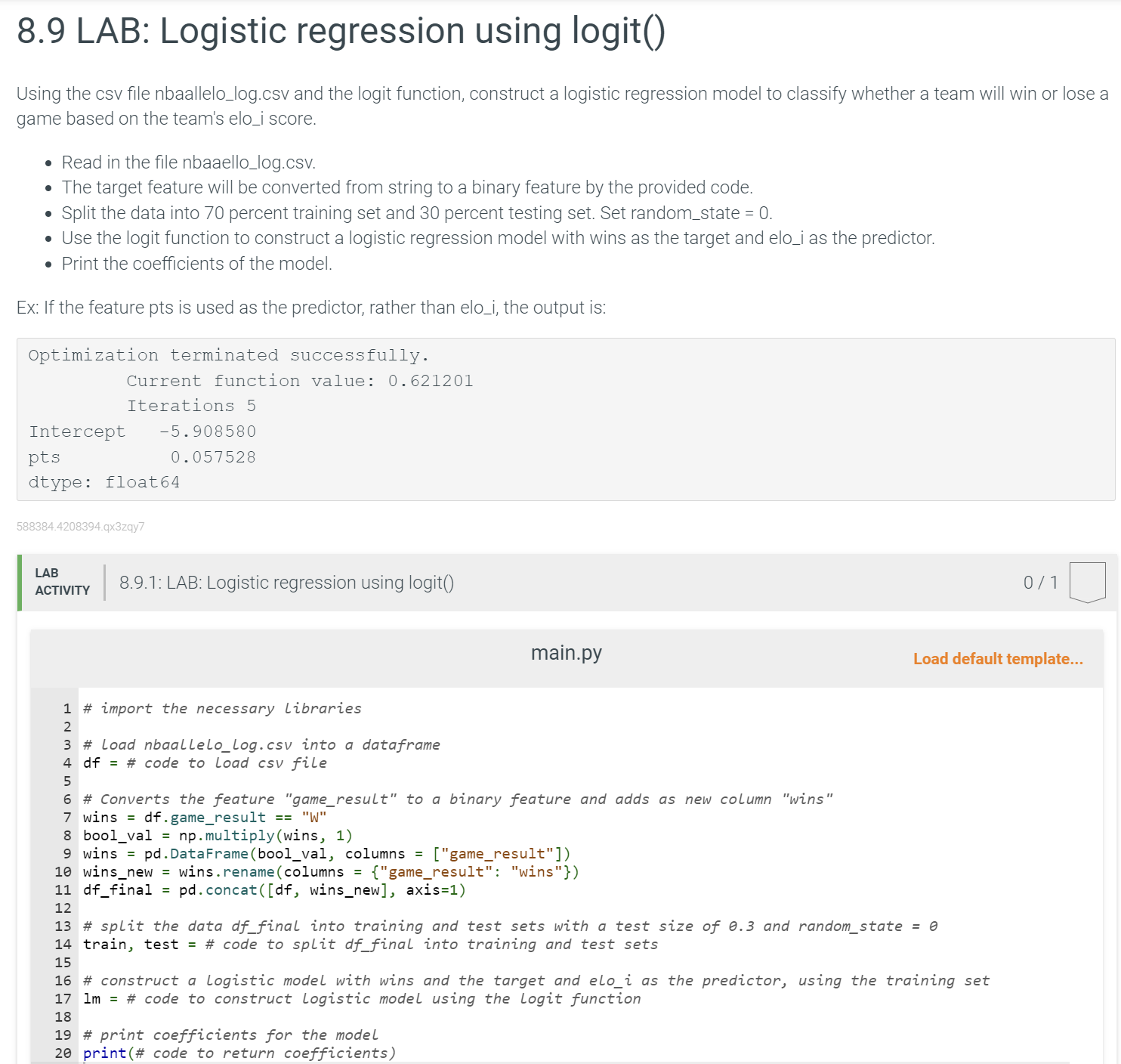This screenshot has width=1121, height=1064.
Task: Click line number 7 in the code editor
Action: [66, 817]
